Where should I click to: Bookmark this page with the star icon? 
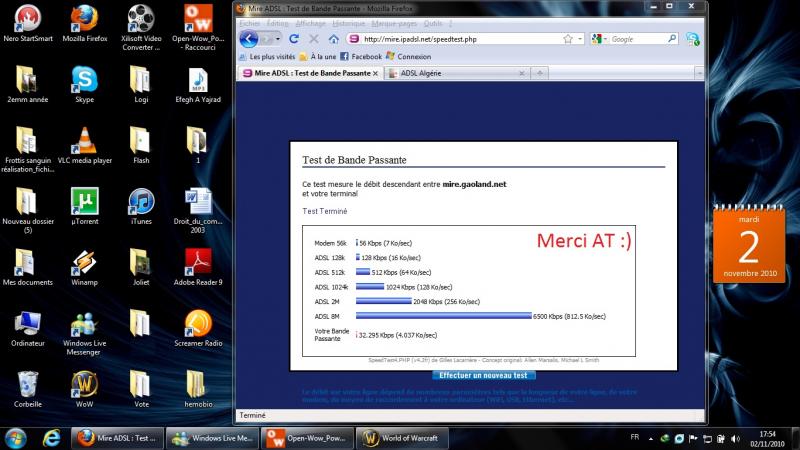pos(568,39)
